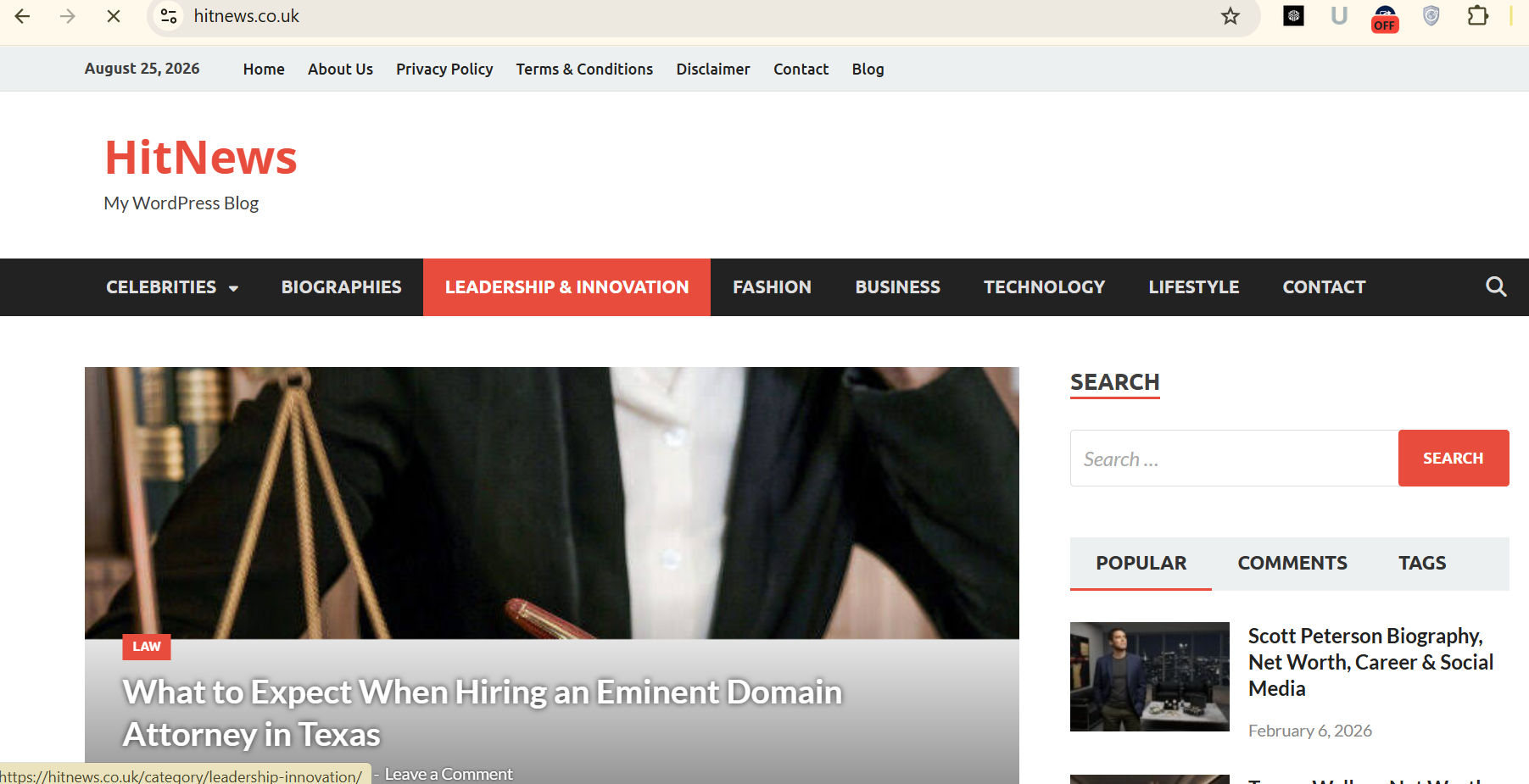
Task: Click the address bar URL hitnews.co.uk
Action: (246, 16)
